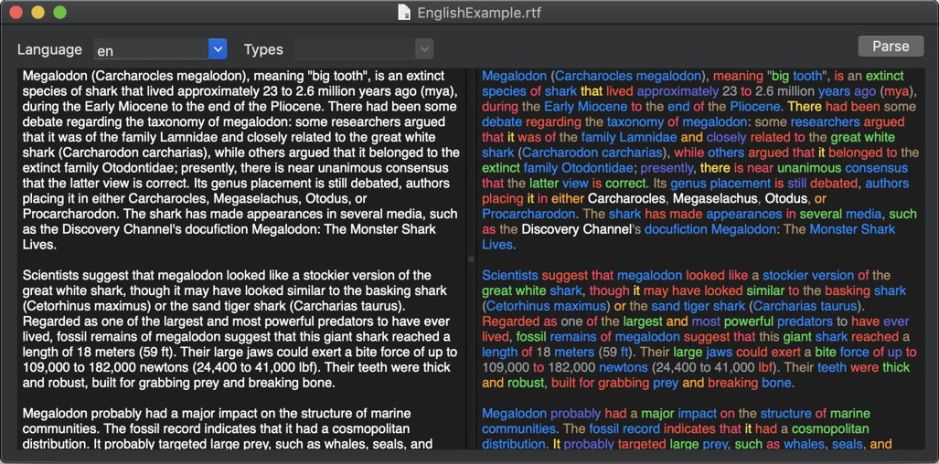
Task: Click the RTF document icon in title bar
Action: [404, 12]
